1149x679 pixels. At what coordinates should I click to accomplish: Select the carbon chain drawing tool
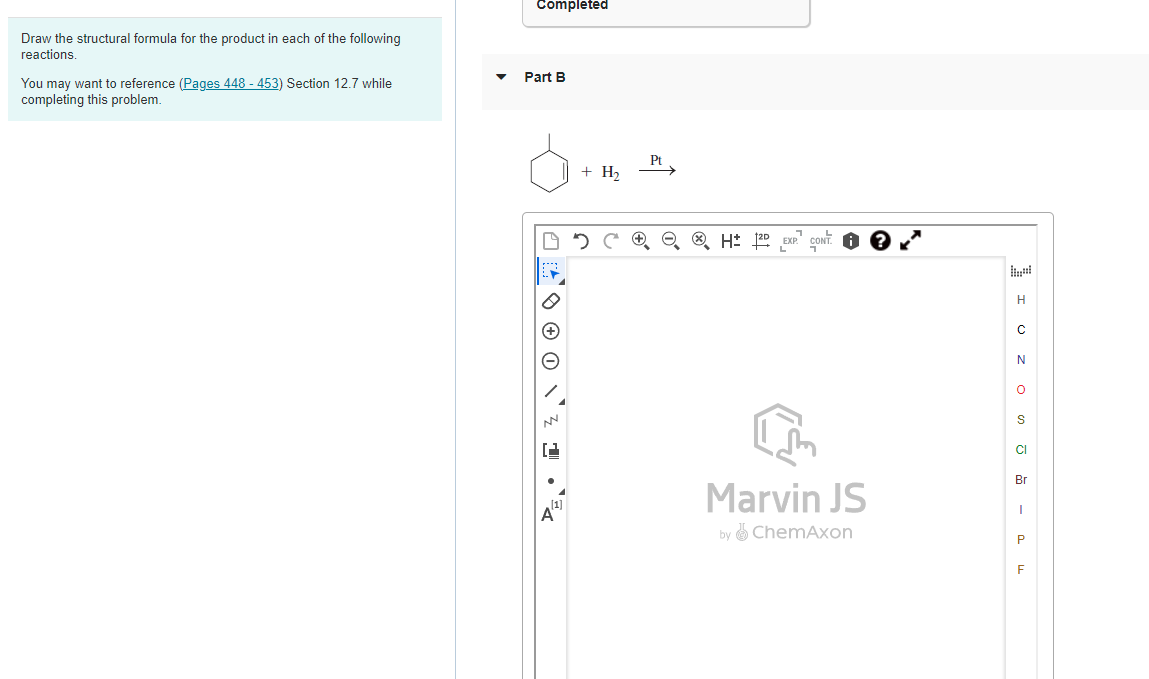coord(551,421)
